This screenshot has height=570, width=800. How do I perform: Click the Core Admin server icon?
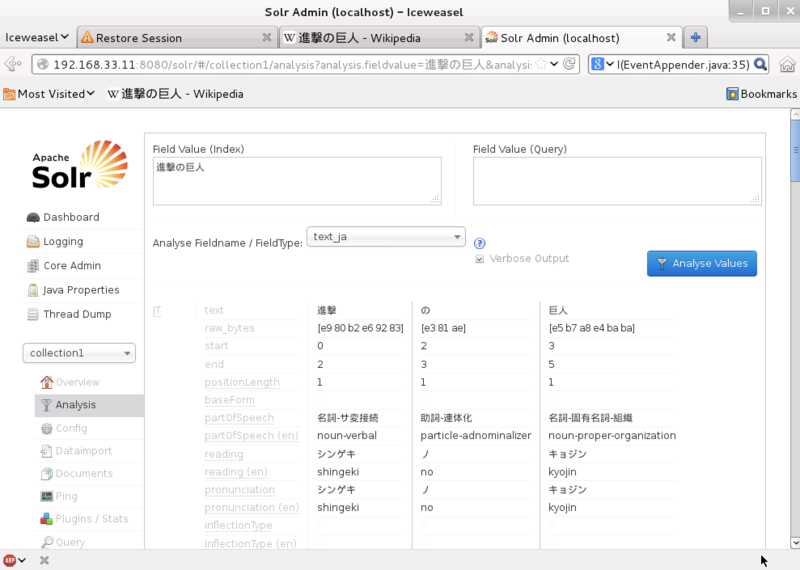pos(33,266)
